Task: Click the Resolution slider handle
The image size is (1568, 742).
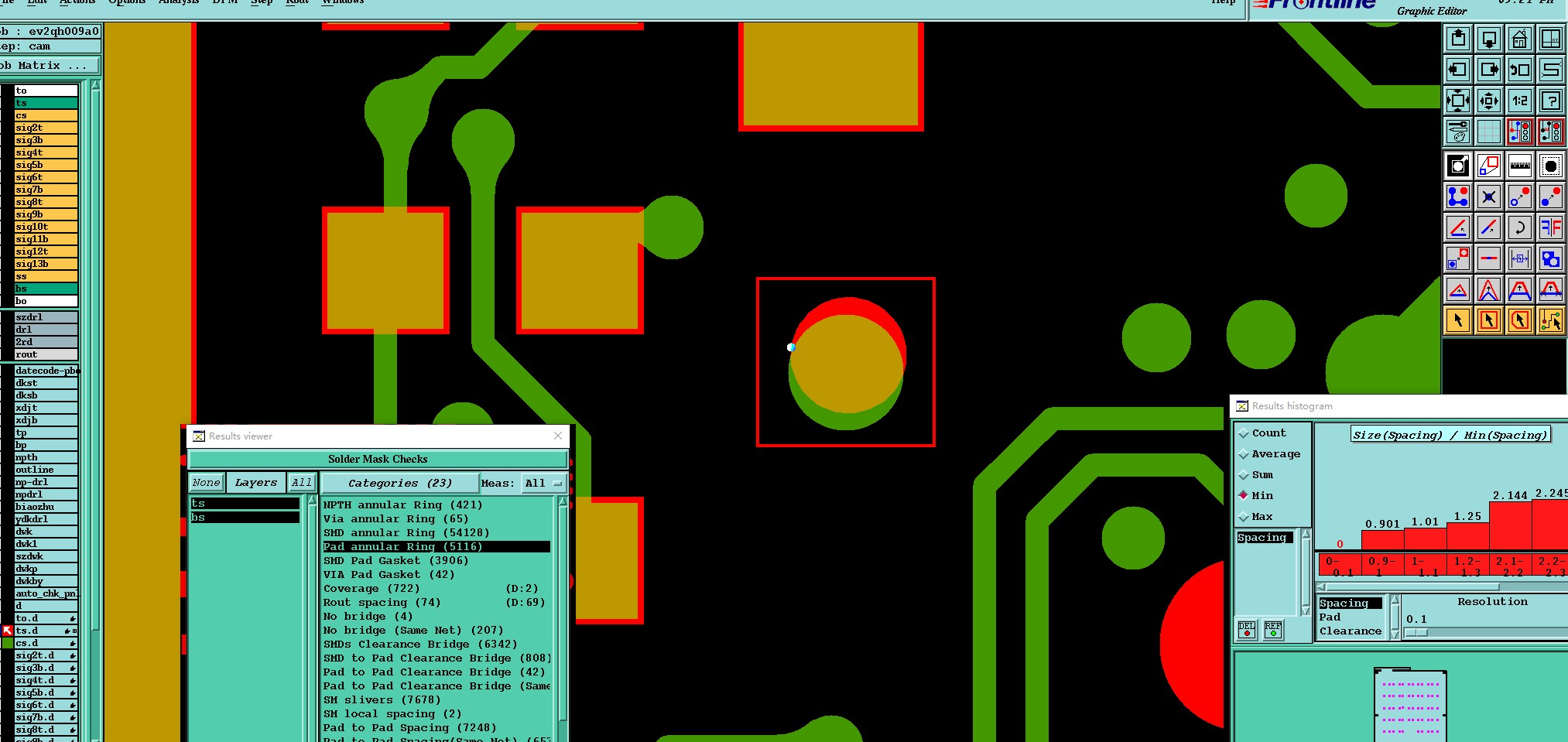Action: point(1416,633)
